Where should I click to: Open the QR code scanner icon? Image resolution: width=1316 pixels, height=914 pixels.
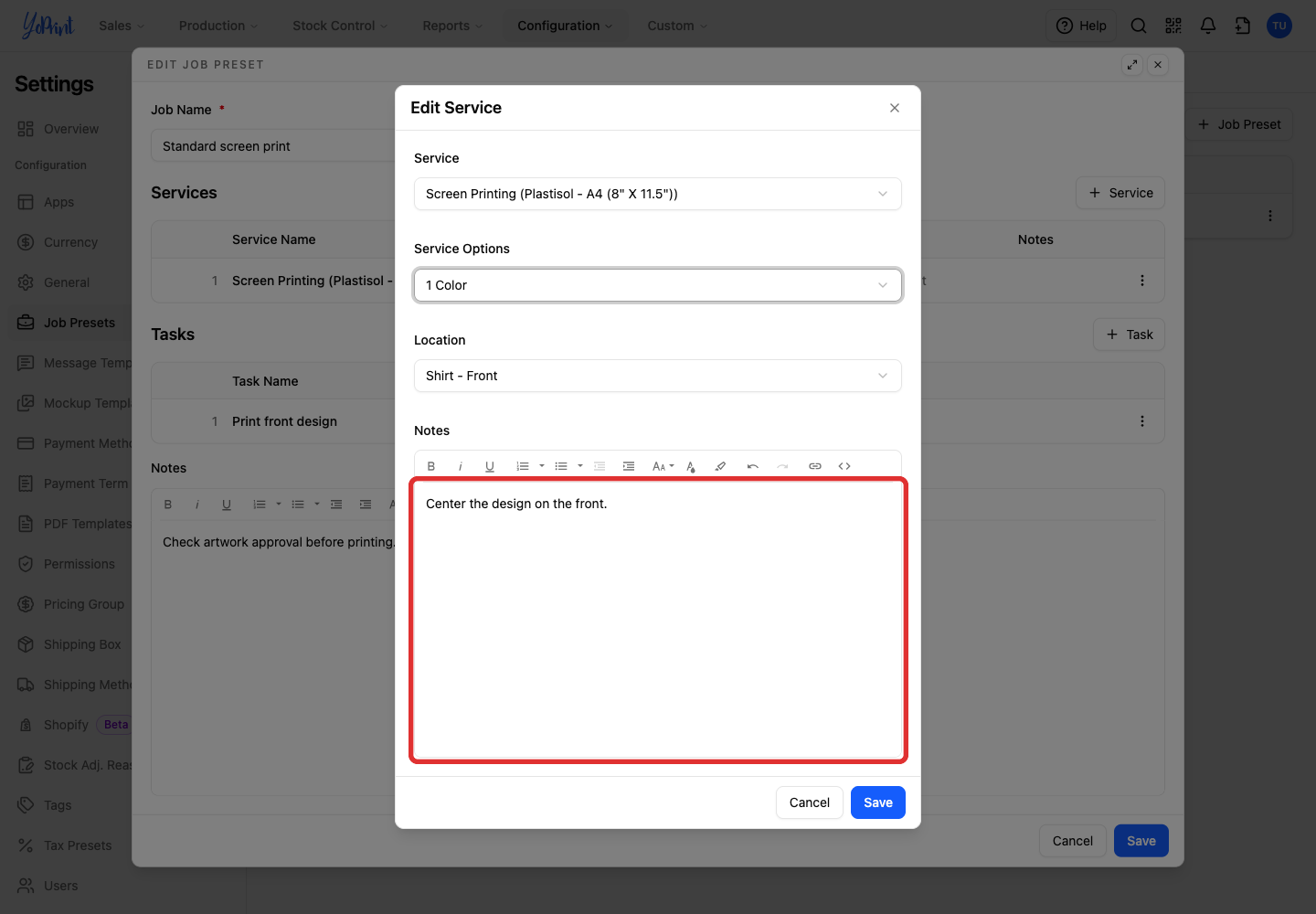coord(1173,26)
